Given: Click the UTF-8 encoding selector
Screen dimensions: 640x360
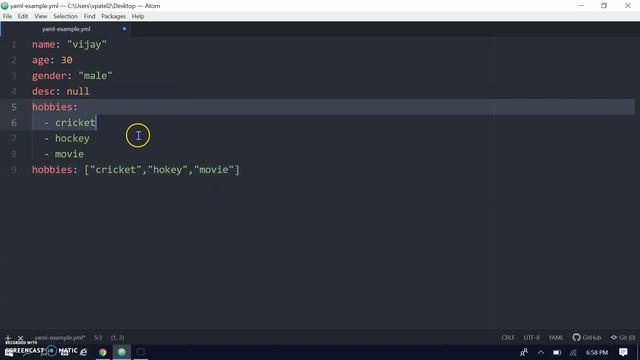Looking at the screenshot, I should 531,338.
